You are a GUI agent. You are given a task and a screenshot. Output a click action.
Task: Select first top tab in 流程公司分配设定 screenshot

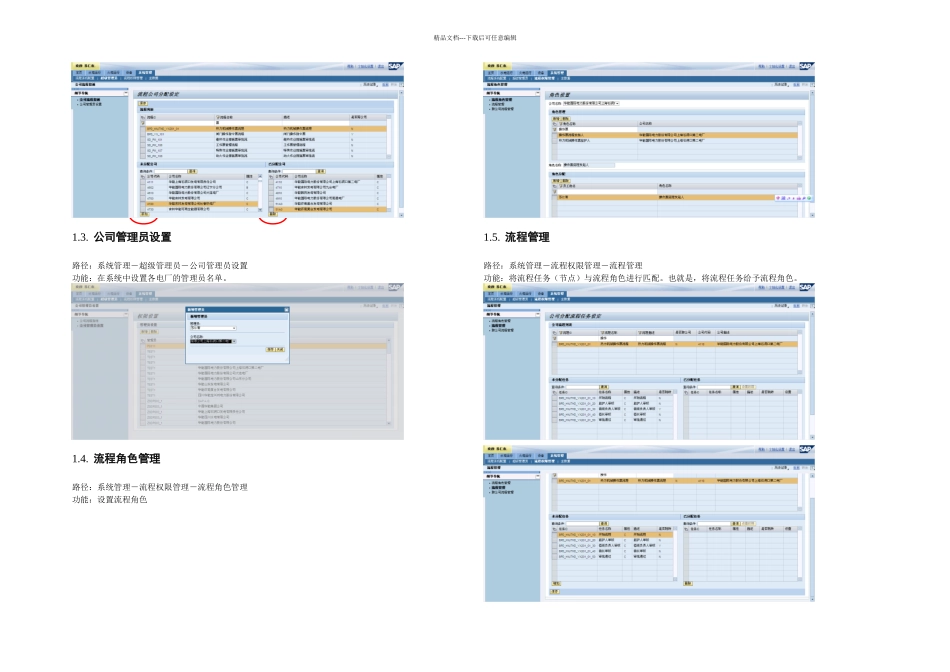pyautogui.click(x=79, y=73)
